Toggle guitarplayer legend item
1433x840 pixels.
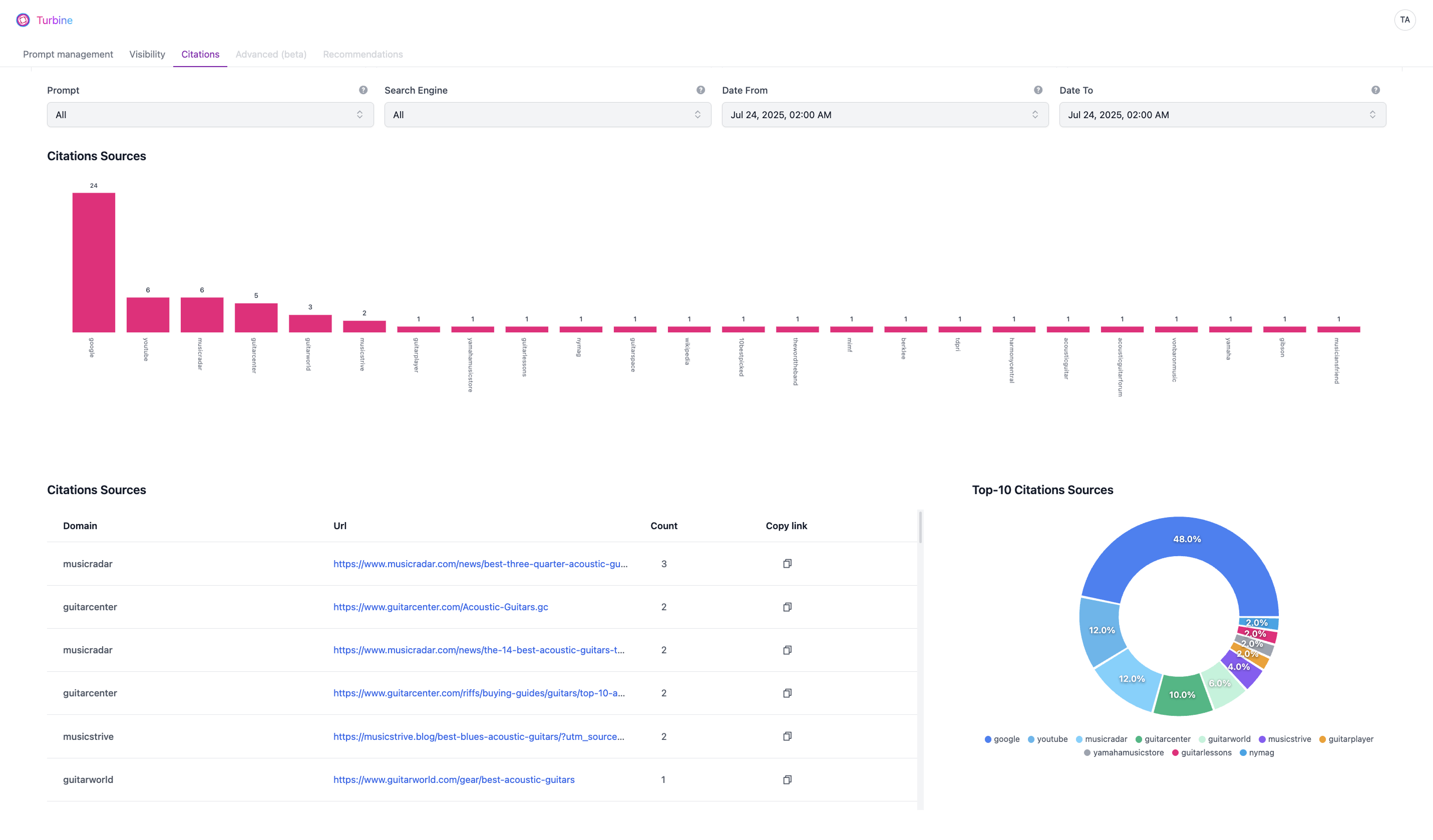1346,739
